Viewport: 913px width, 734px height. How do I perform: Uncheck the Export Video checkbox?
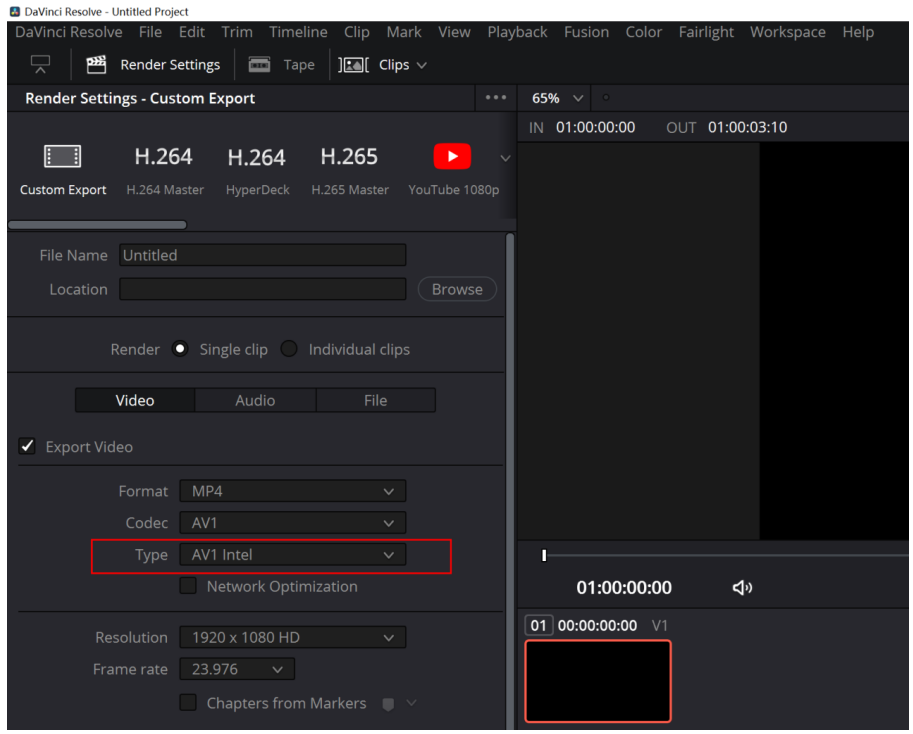[28, 447]
